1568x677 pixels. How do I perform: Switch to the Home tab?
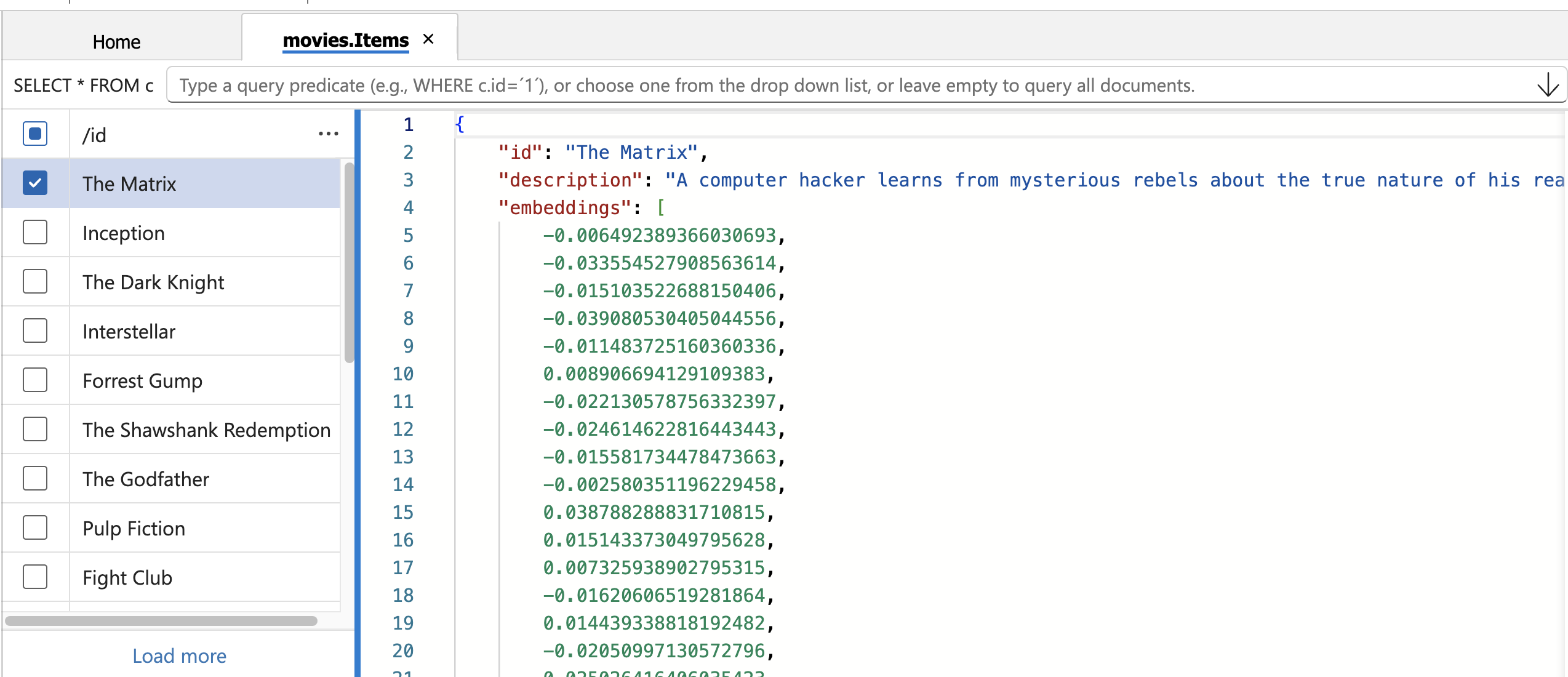[x=116, y=42]
